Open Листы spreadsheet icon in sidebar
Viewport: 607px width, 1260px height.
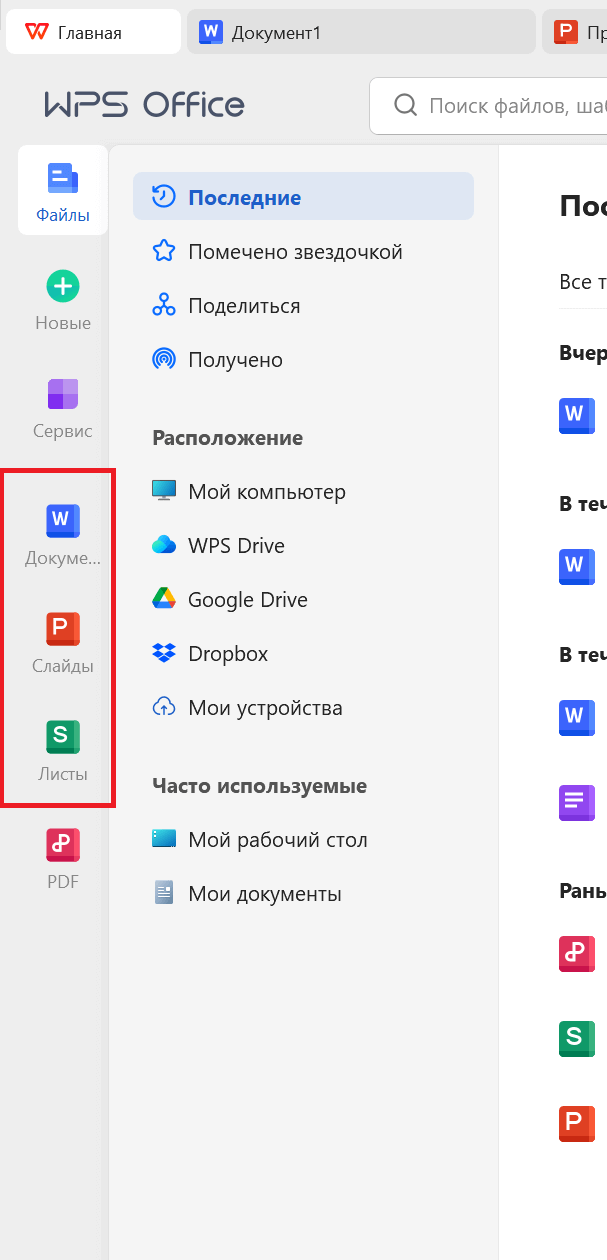point(63,737)
